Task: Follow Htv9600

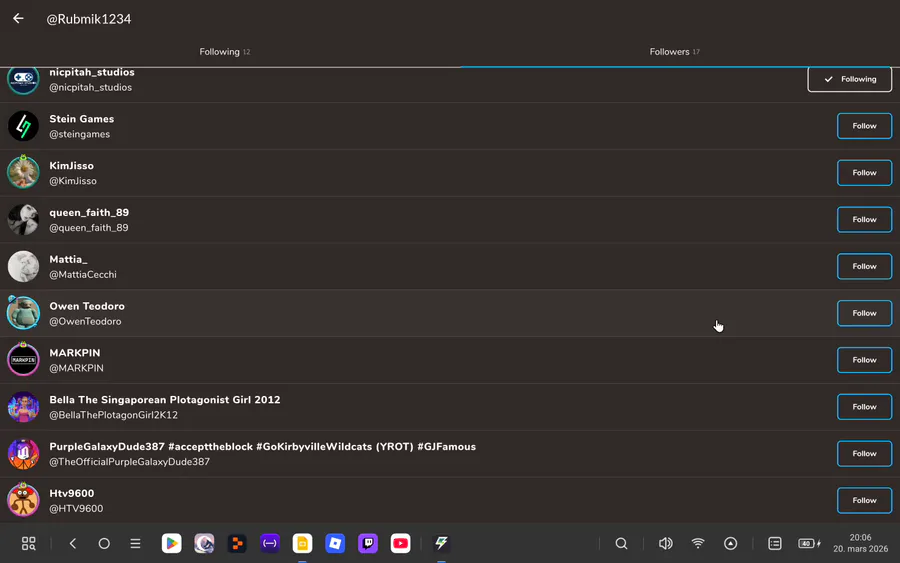Action: [864, 500]
